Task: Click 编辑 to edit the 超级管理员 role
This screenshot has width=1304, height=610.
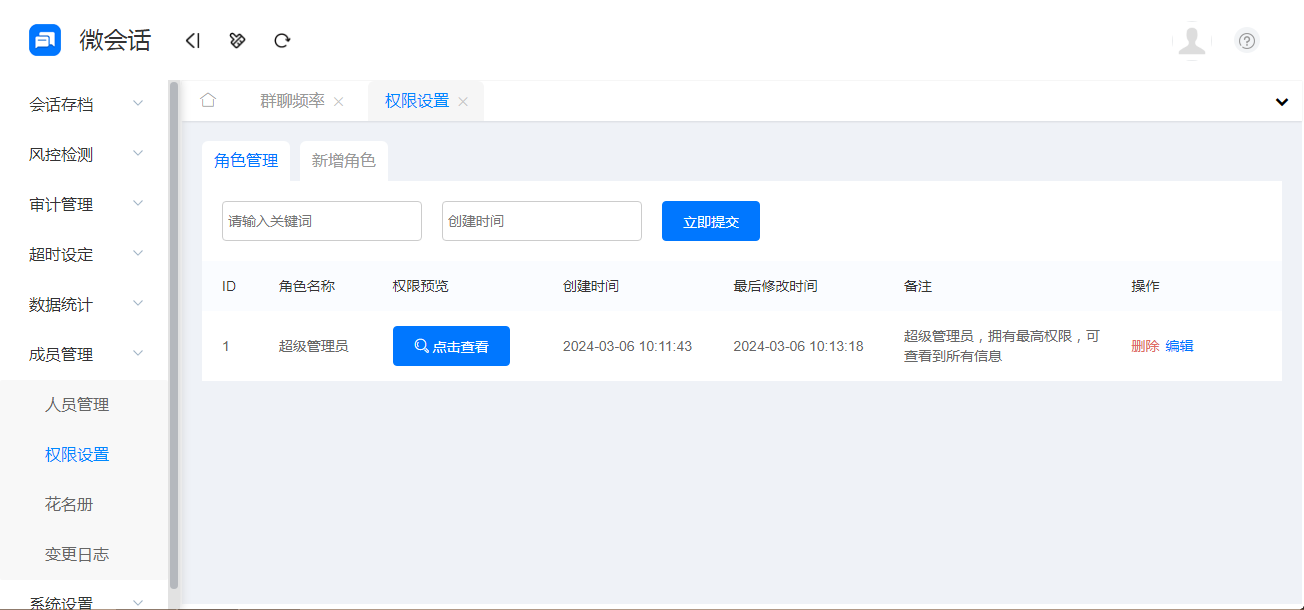Action: pos(1180,345)
